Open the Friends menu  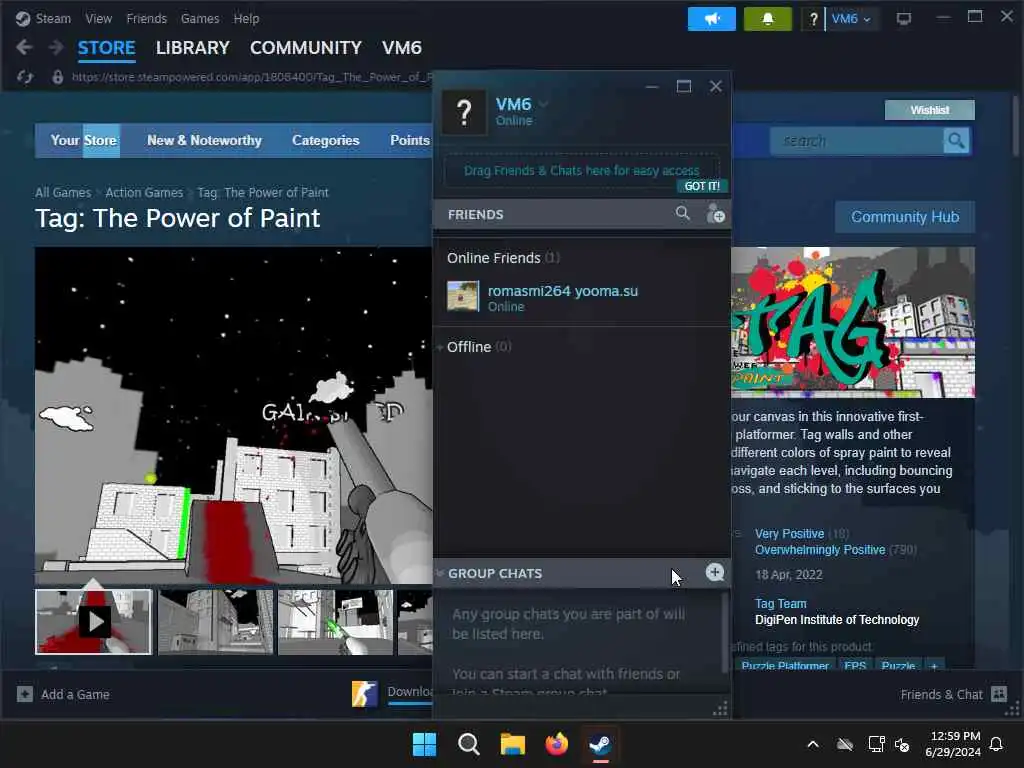146,18
